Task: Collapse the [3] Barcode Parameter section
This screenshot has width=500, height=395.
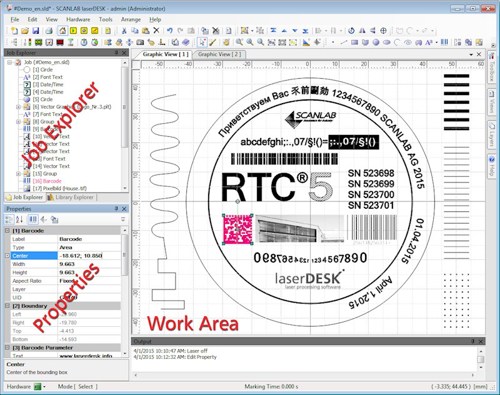Action: (7, 347)
